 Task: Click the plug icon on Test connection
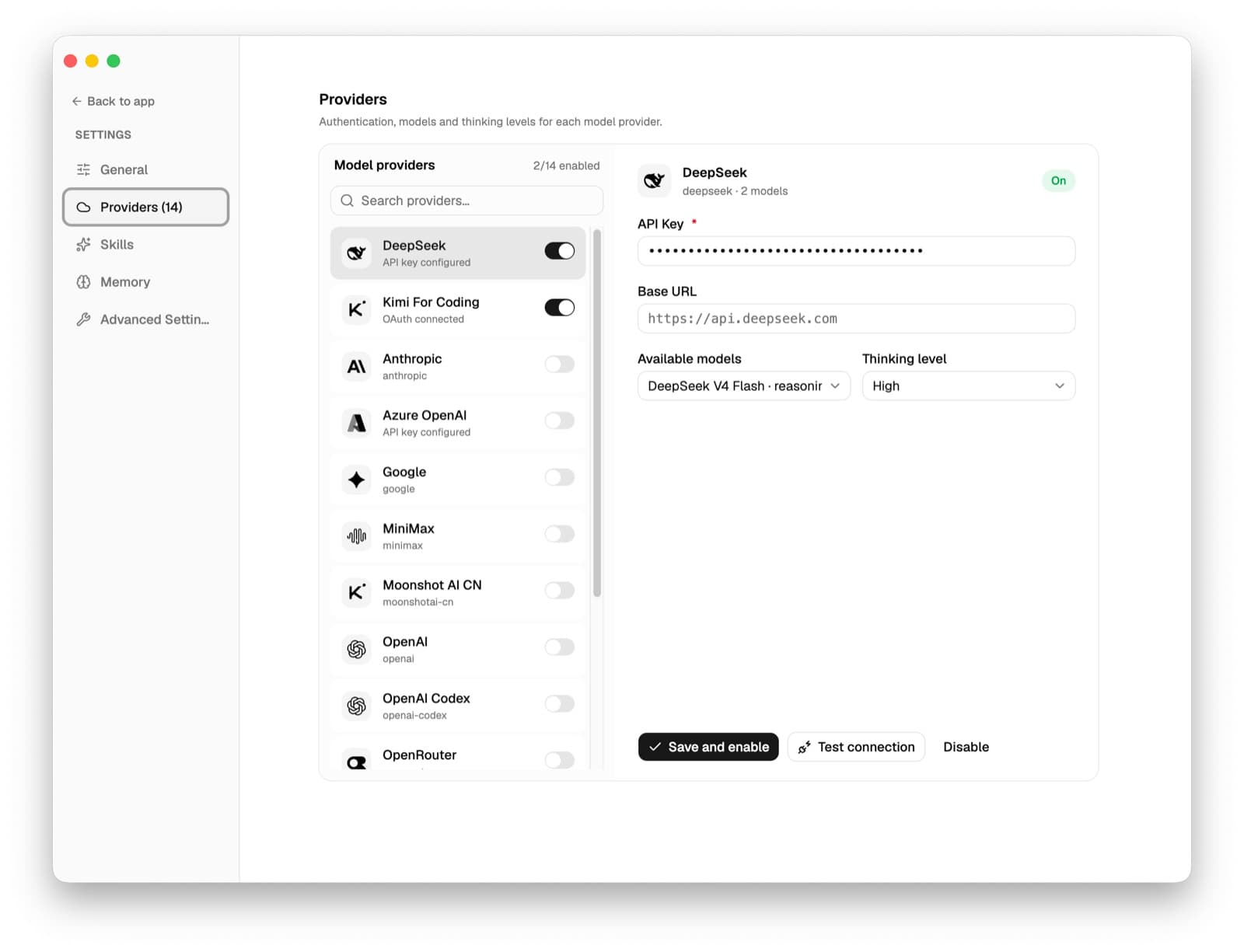pyautogui.click(x=805, y=747)
